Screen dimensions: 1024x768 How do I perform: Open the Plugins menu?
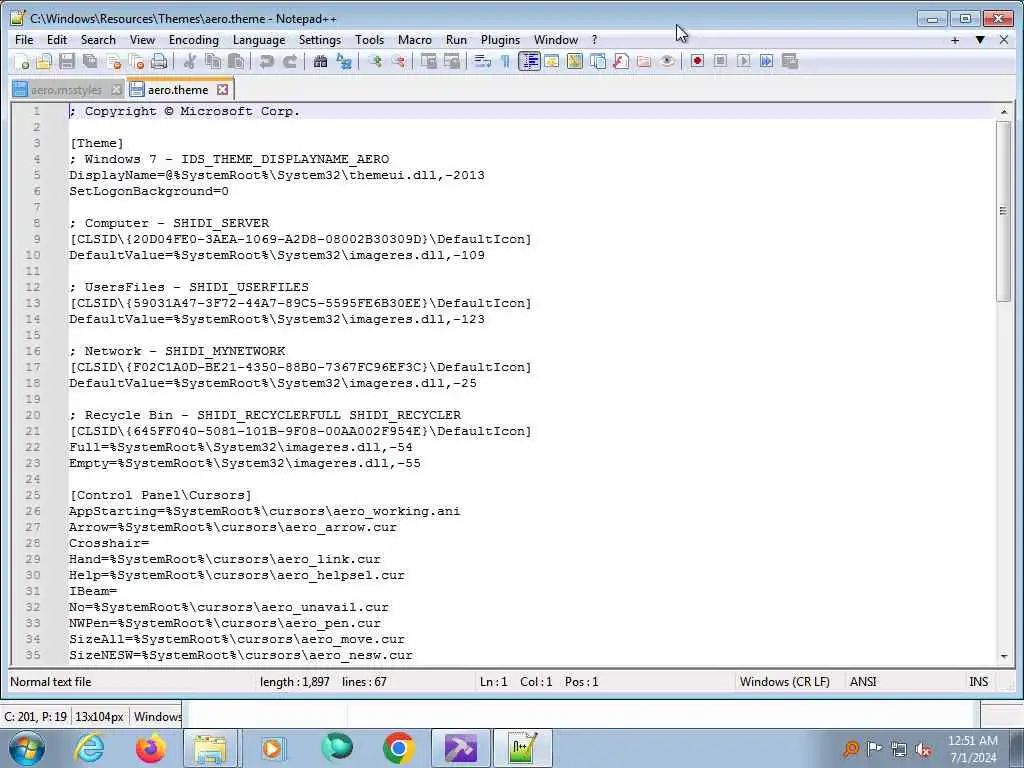pos(500,40)
